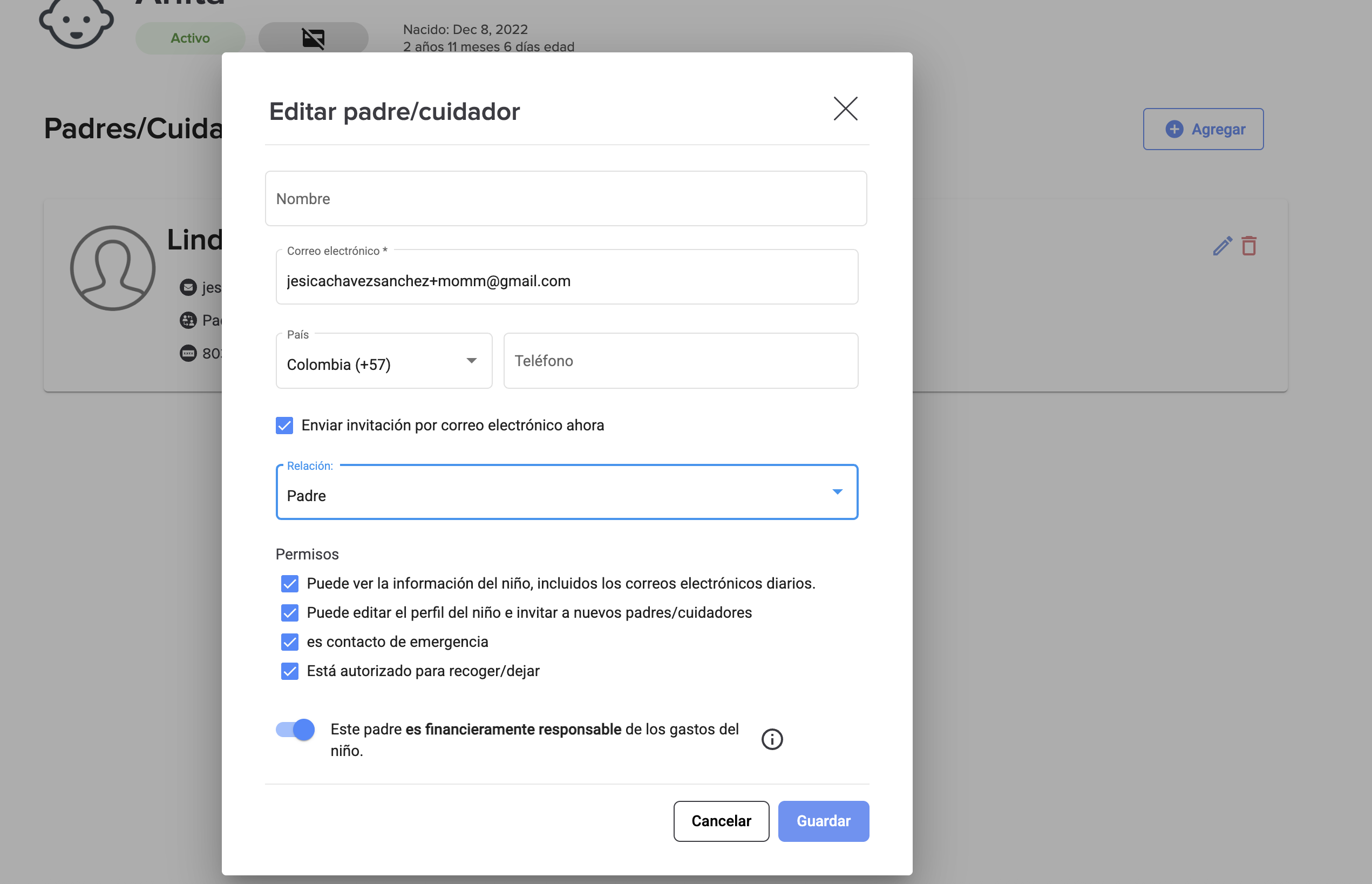Image resolution: width=1372 pixels, height=884 pixels.
Task: Click the Nombre input field
Action: 565,199
